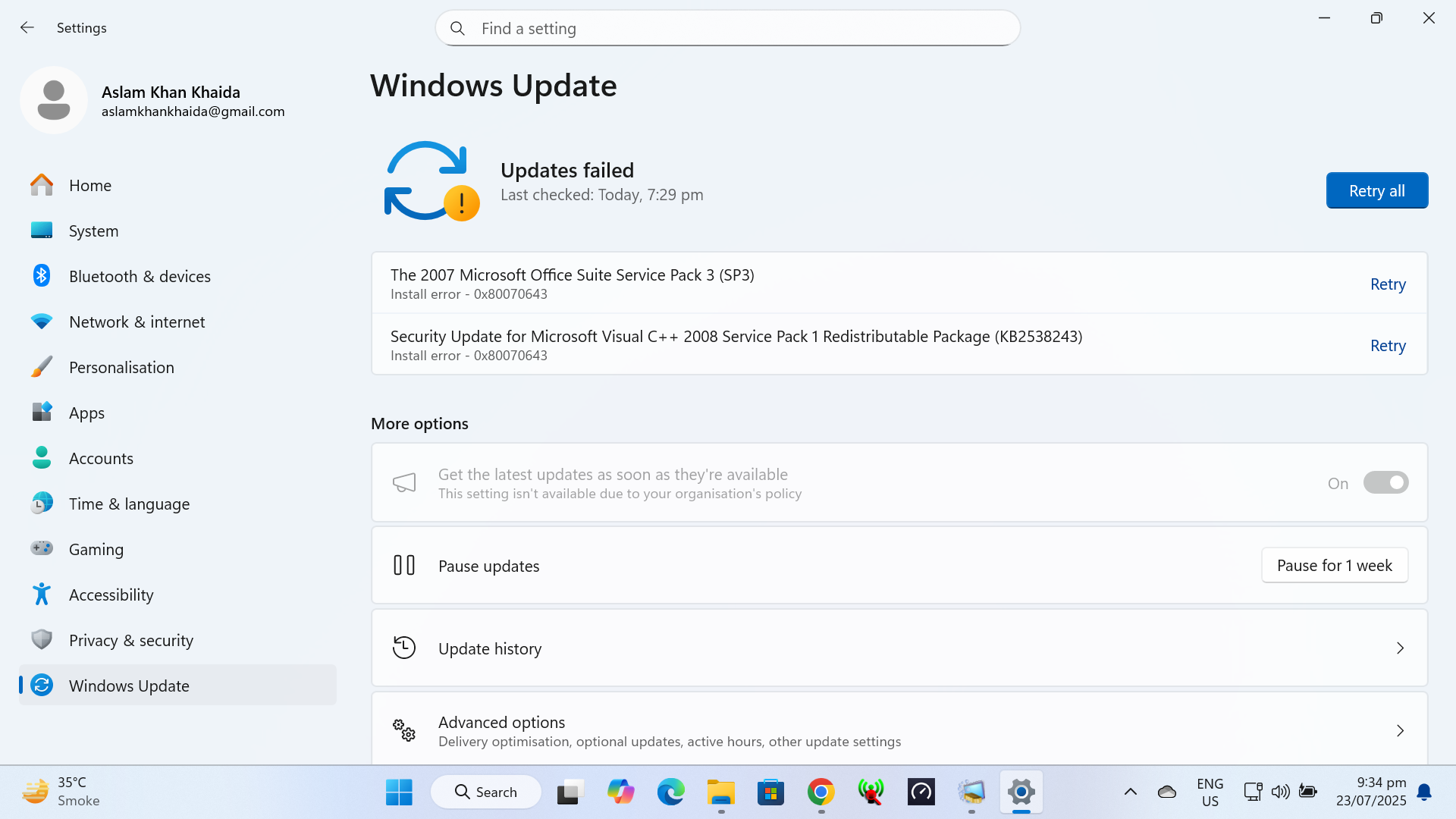
Task: Click the search magnifier icon in settings box
Action: click(x=457, y=29)
